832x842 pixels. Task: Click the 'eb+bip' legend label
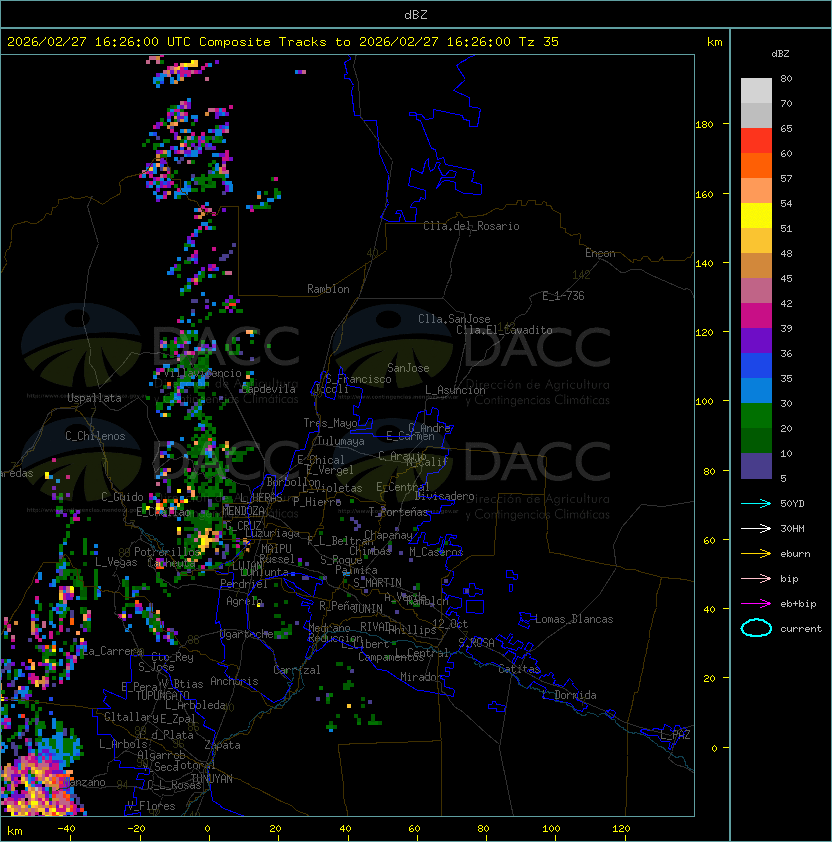[798, 604]
